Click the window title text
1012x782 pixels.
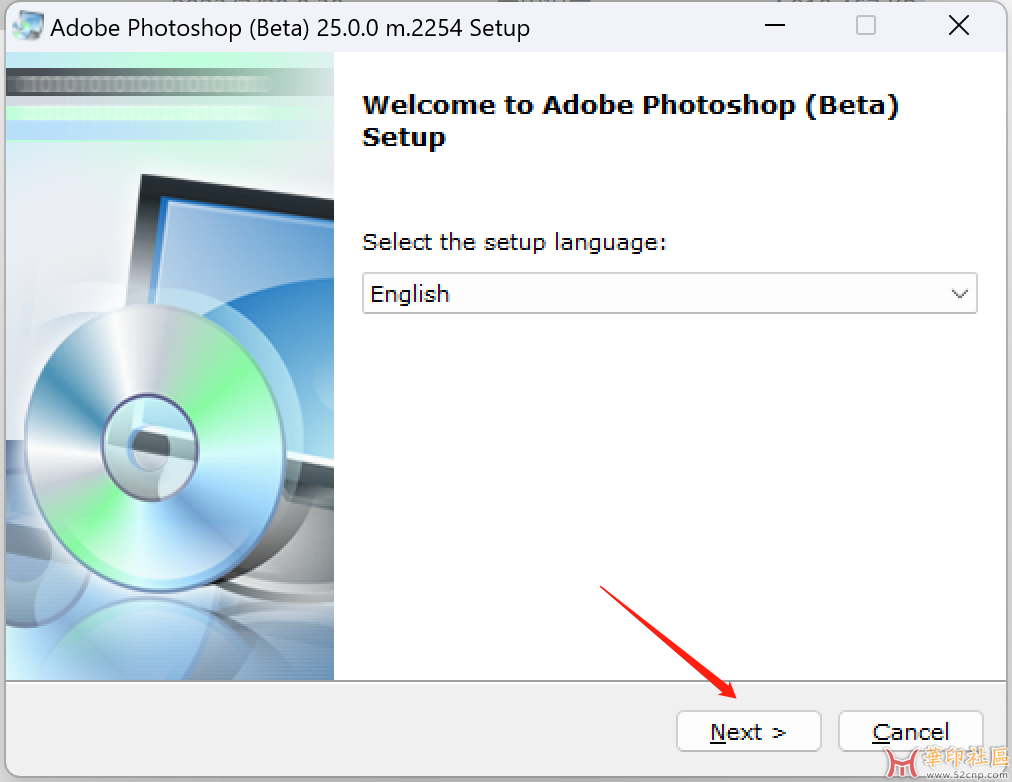click(290, 27)
